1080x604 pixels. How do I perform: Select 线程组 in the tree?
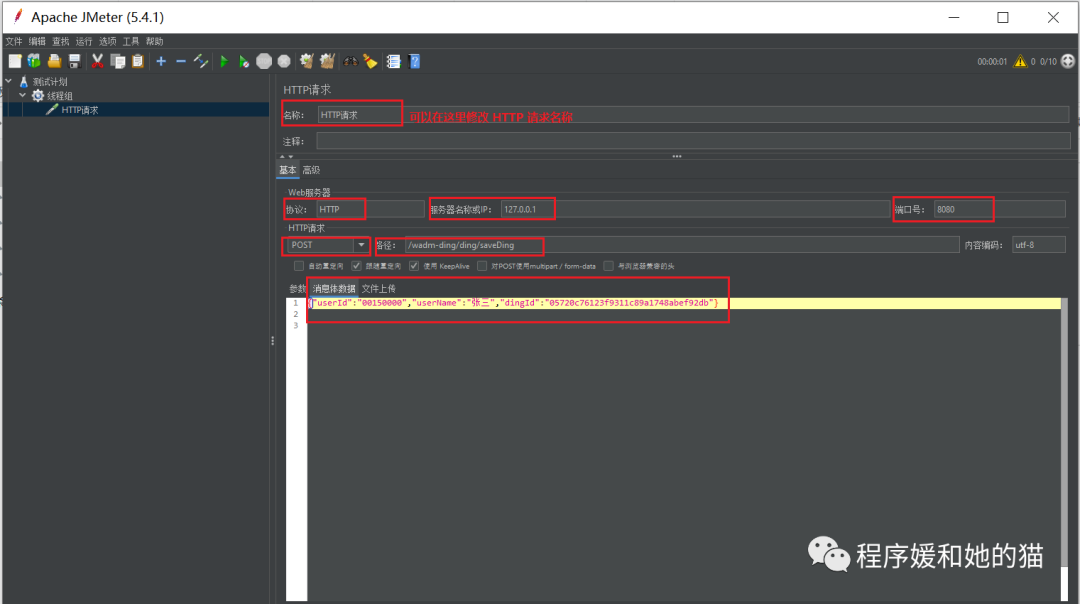click(x=59, y=96)
